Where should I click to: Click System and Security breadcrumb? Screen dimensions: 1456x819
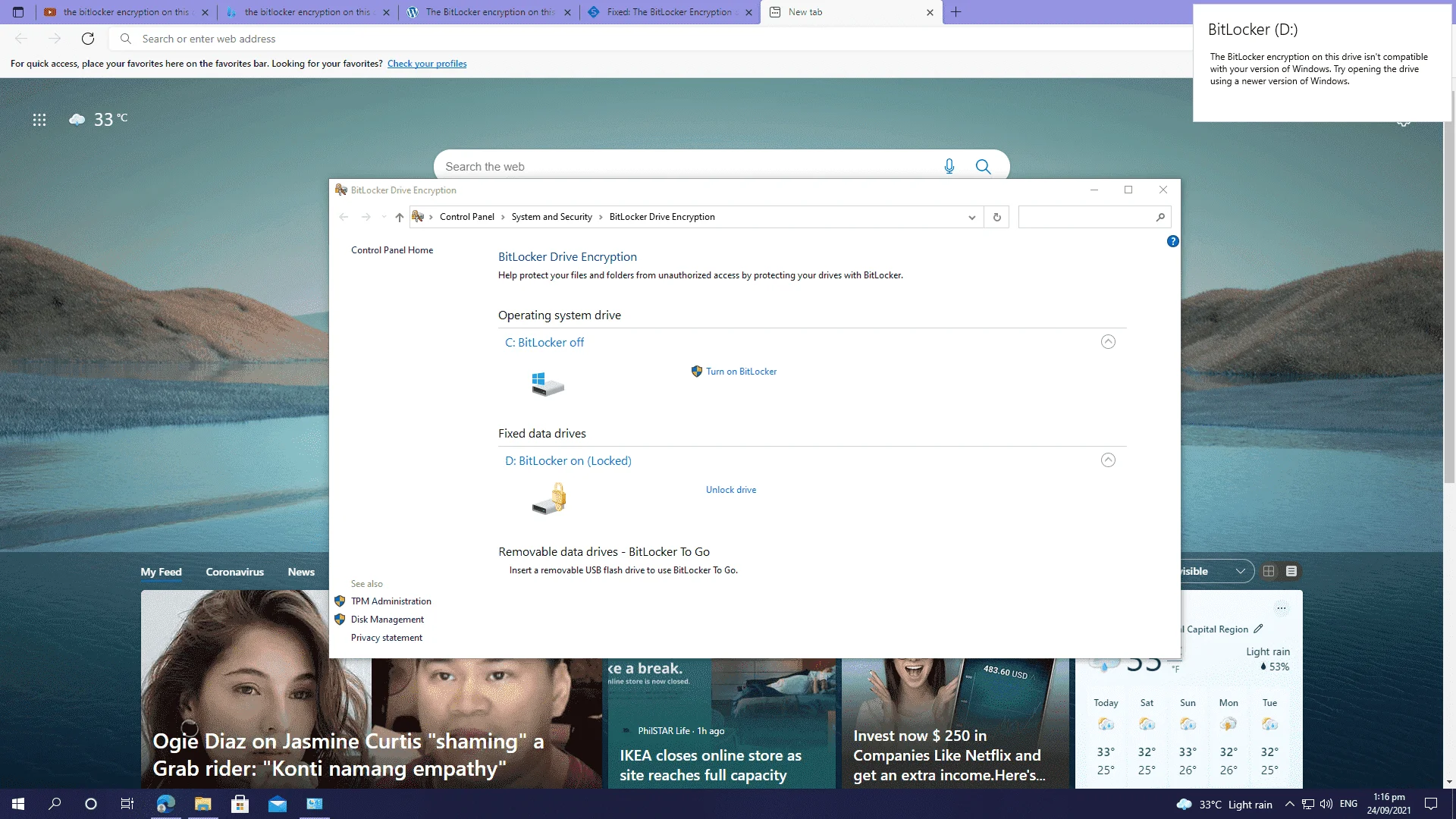point(551,217)
